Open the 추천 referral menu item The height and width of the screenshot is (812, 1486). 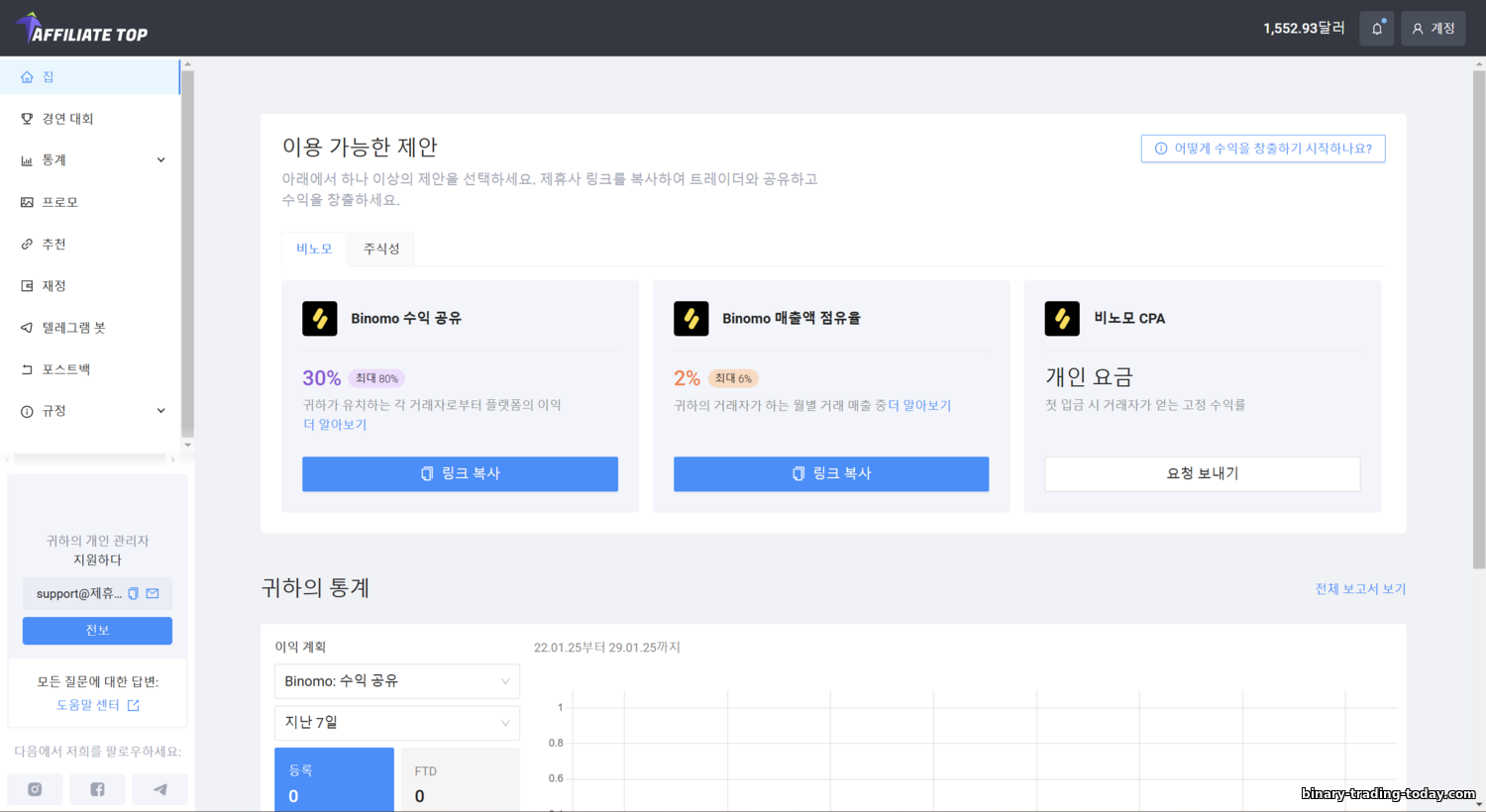(x=89, y=244)
